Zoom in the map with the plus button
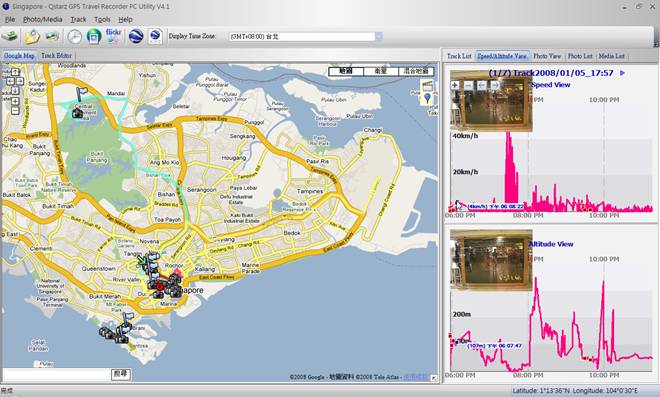The image size is (660, 397). 15,101
